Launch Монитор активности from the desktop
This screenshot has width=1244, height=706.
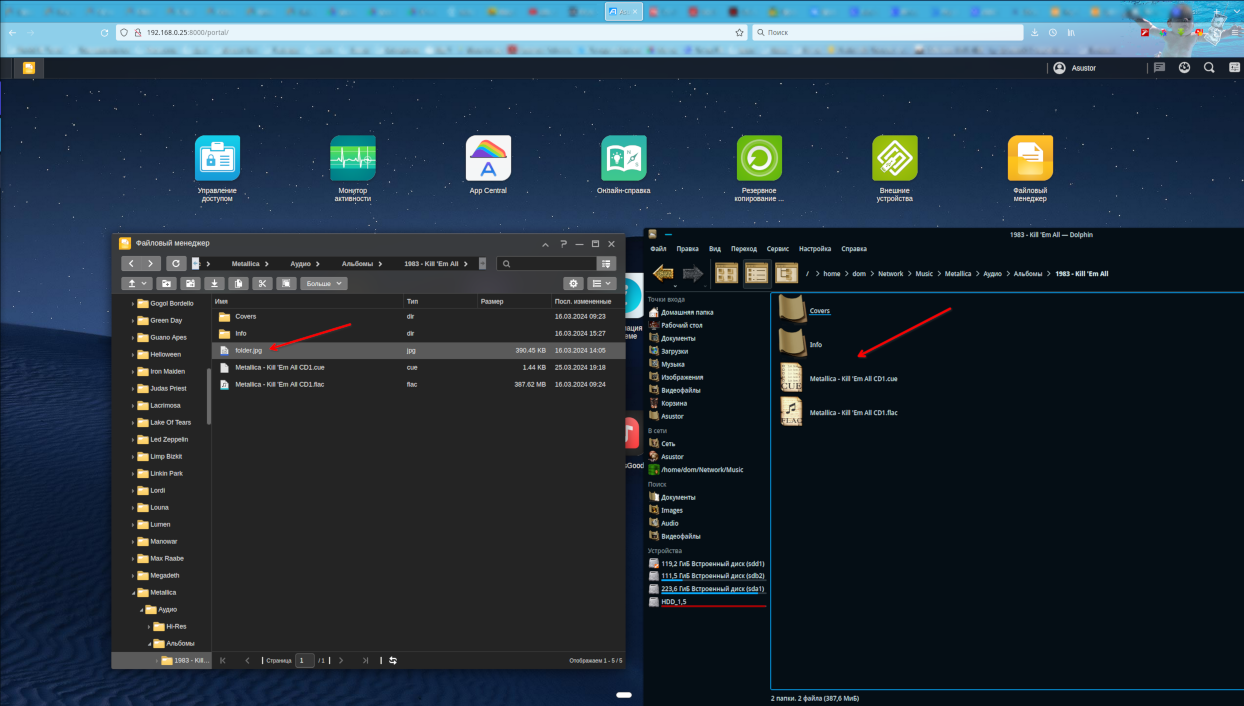click(353, 158)
